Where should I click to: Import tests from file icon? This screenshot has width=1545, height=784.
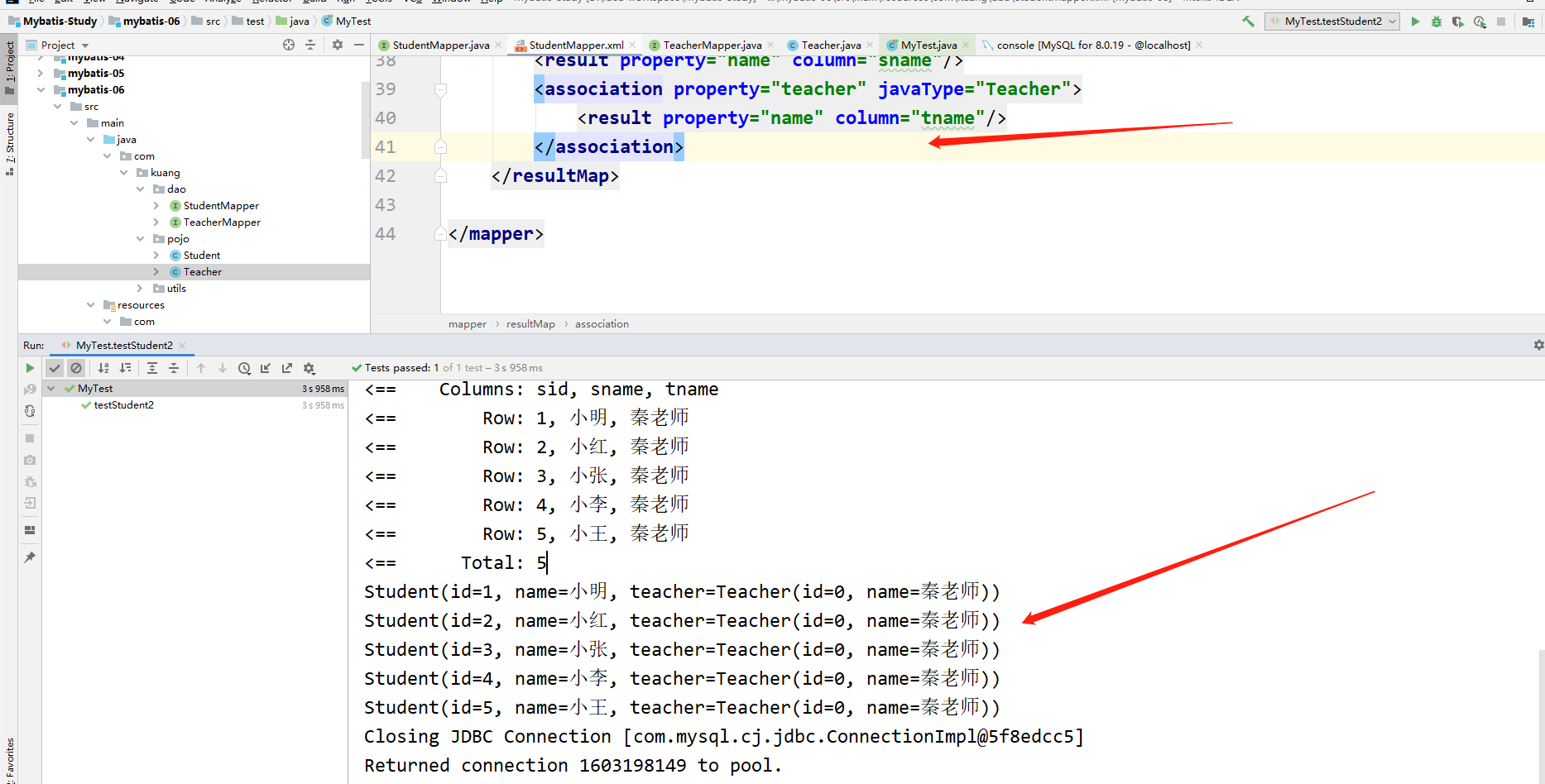pyautogui.click(x=266, y=368)
